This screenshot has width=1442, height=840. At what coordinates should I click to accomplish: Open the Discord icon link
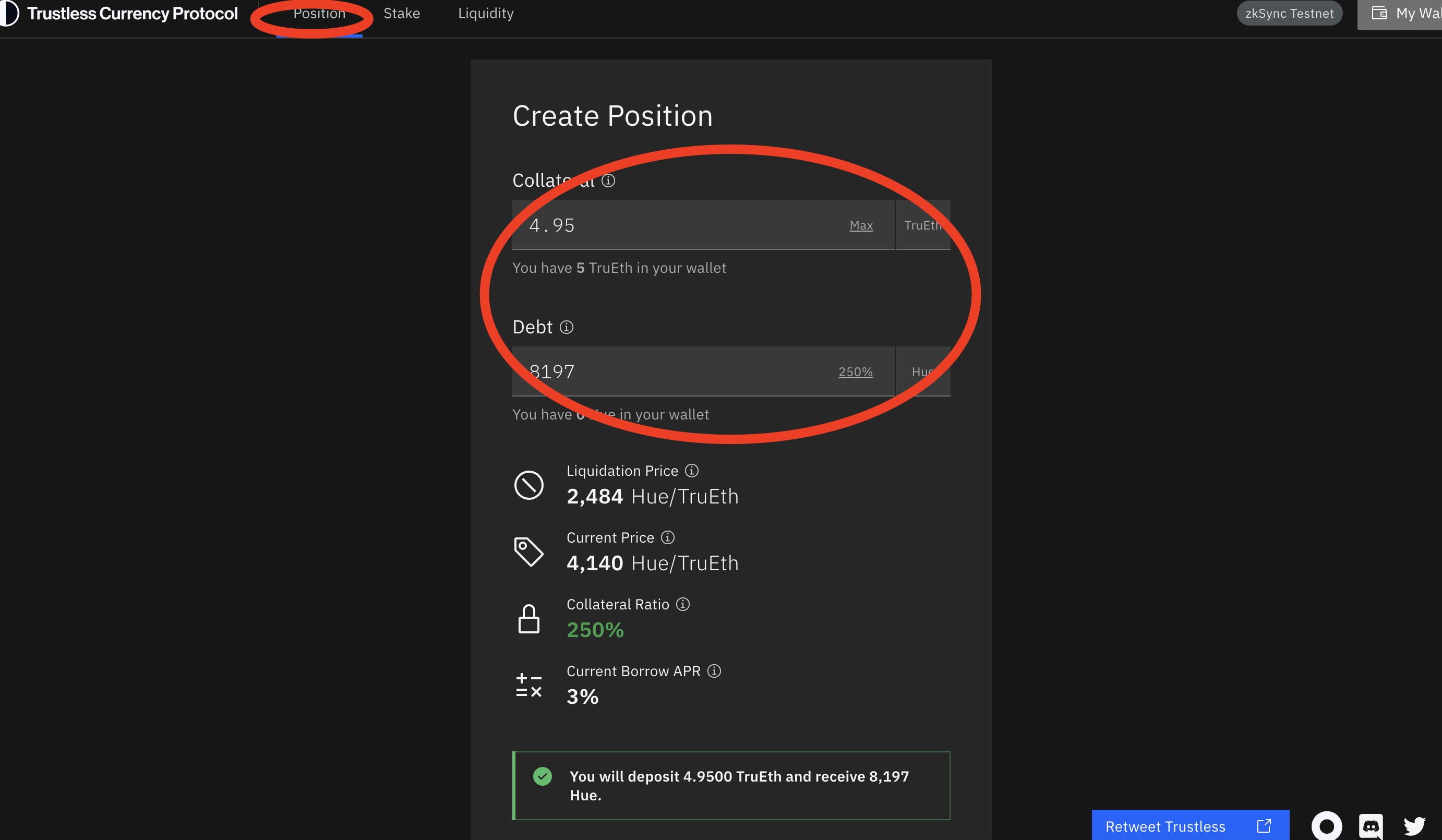(1371, 826)
